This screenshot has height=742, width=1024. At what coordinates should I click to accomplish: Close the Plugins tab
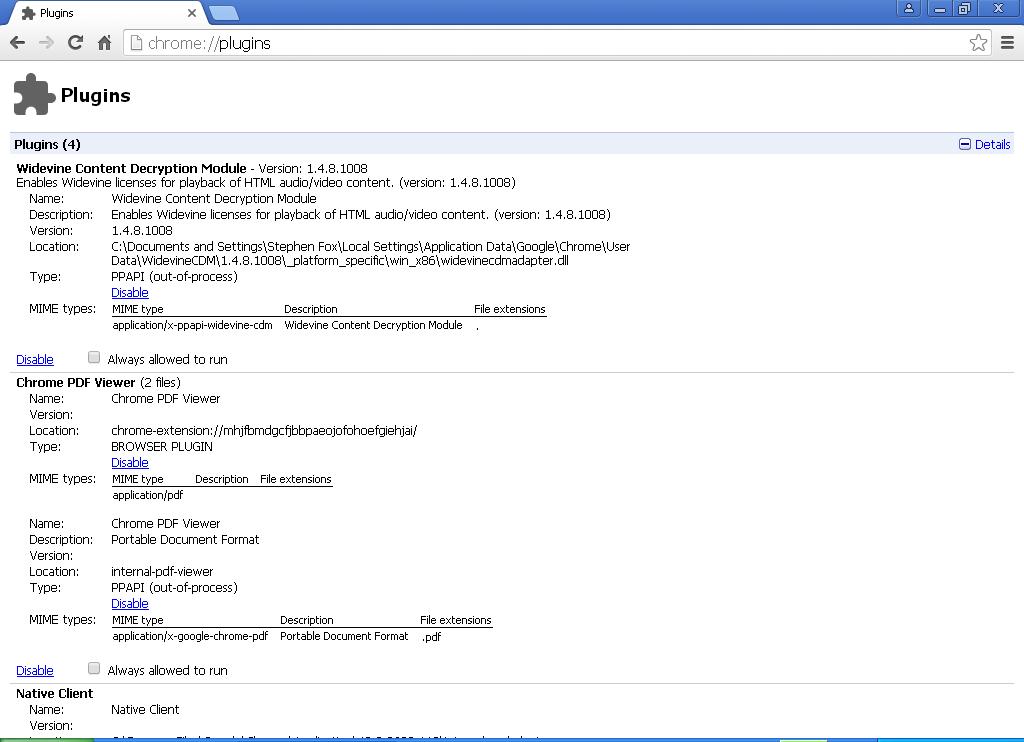pyautogui.click(x=192, y=13)
